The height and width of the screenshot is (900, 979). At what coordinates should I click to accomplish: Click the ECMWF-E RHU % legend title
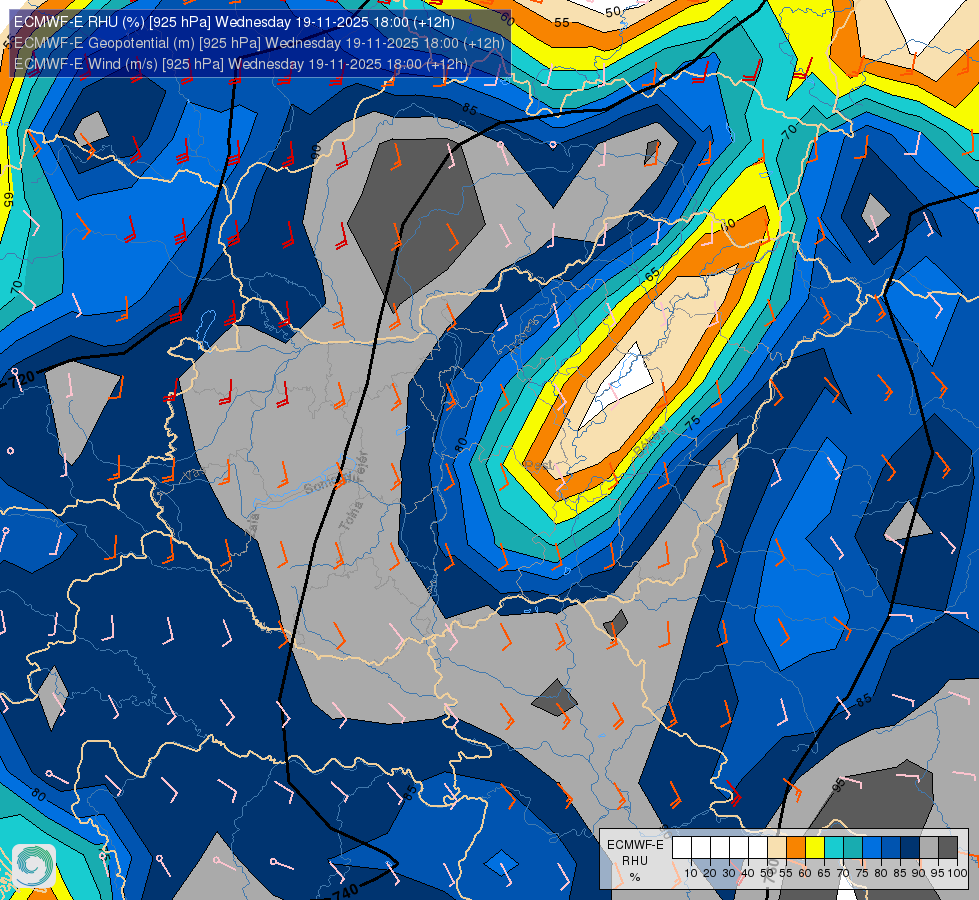point(635,861)
